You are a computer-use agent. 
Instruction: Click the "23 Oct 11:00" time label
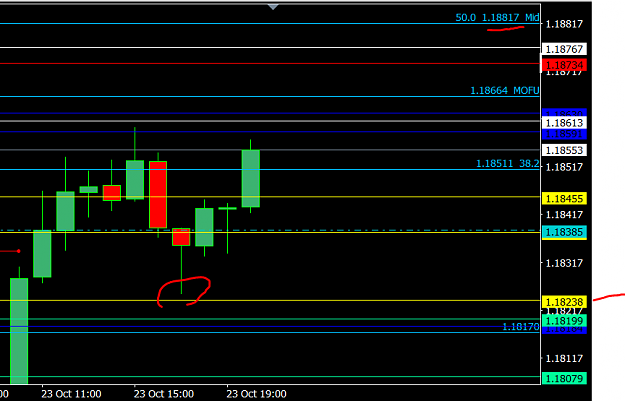coord(71,394)
